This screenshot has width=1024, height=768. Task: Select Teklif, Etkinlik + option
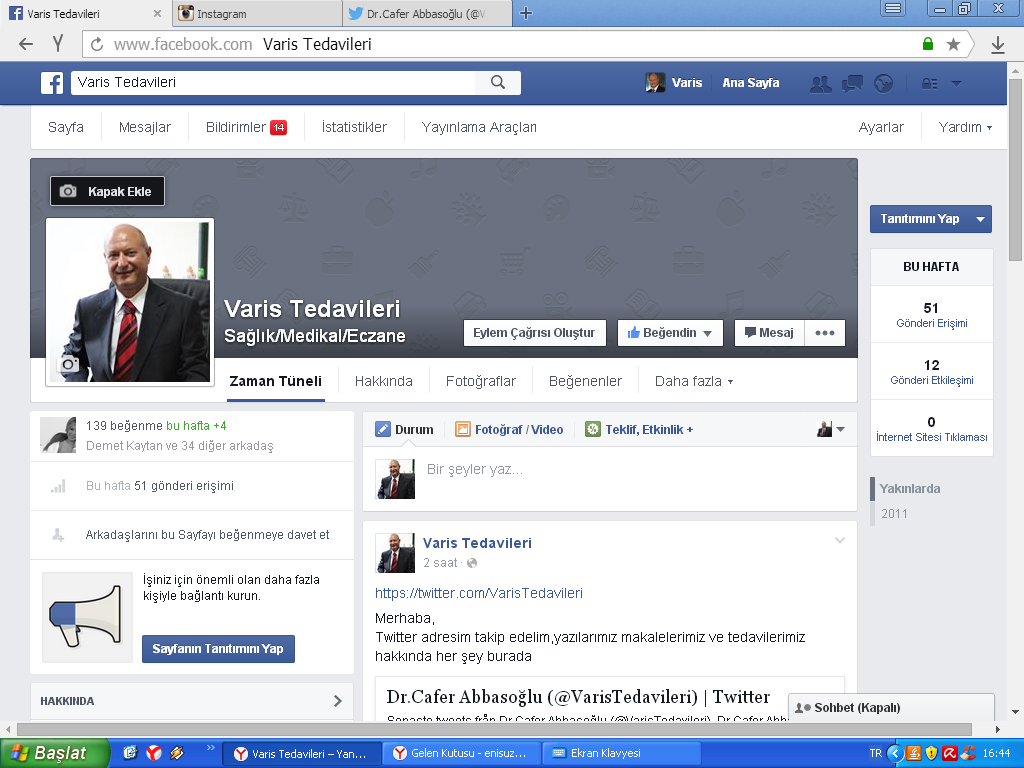click(x=639, y=429)
